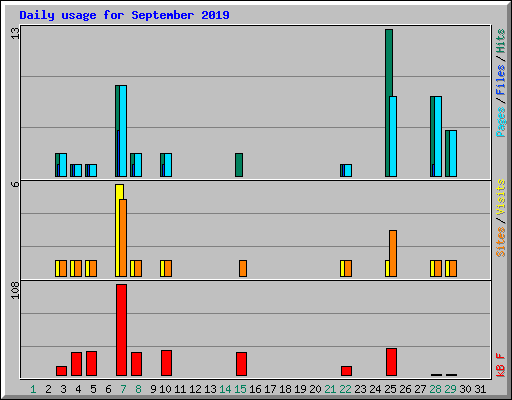Screen dimensions: 512x400
Task: Select day 7 on the x-axis
Action: click(x=123, y=389)
